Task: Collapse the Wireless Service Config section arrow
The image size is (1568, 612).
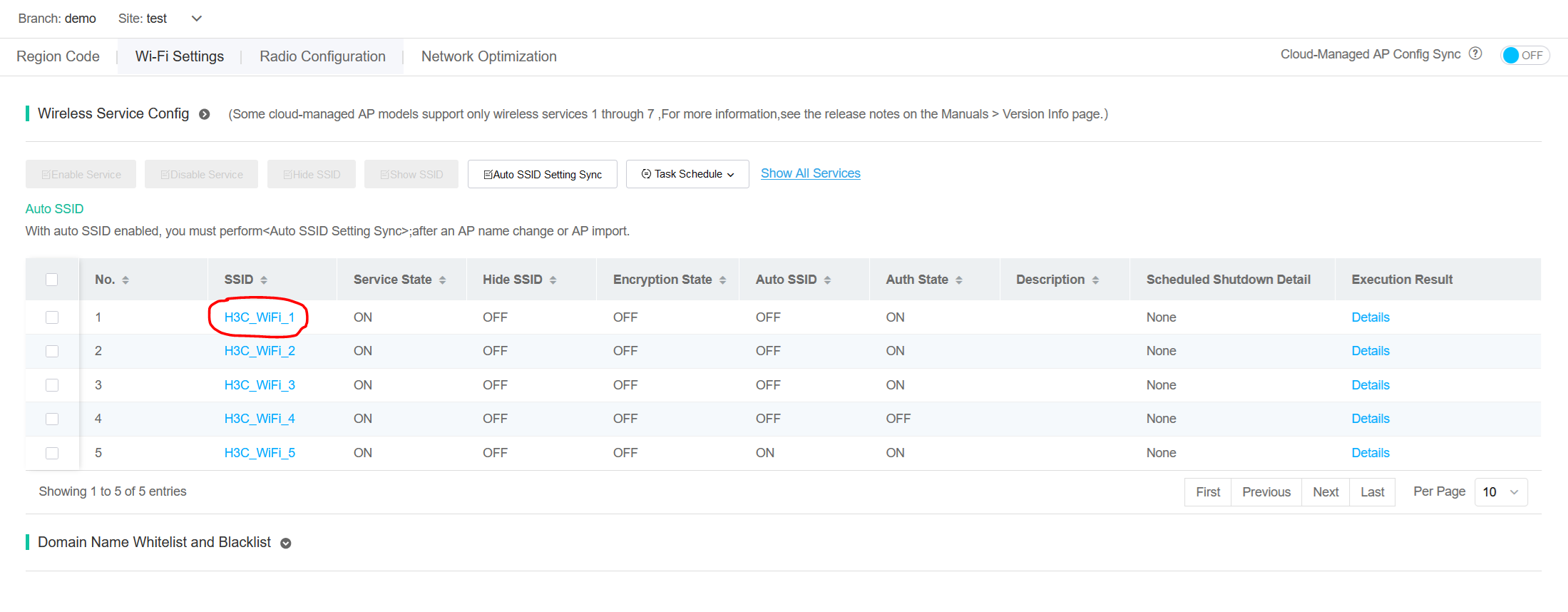Action: [205, 114]
